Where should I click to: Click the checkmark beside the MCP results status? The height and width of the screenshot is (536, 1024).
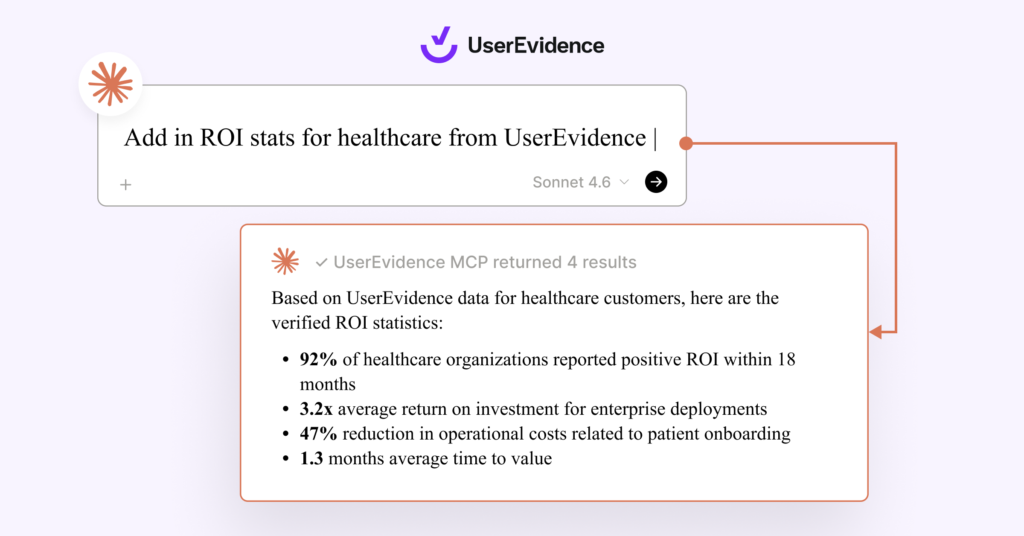click(x=321, y=262)
